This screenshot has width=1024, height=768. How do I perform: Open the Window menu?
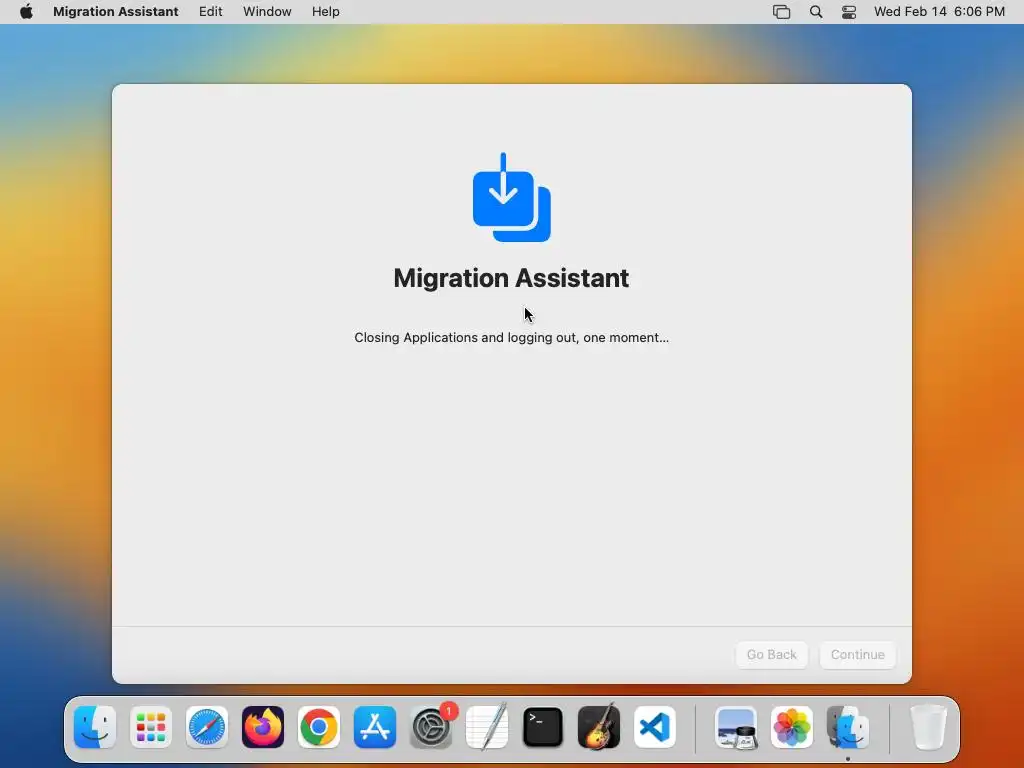coord(267,12)
